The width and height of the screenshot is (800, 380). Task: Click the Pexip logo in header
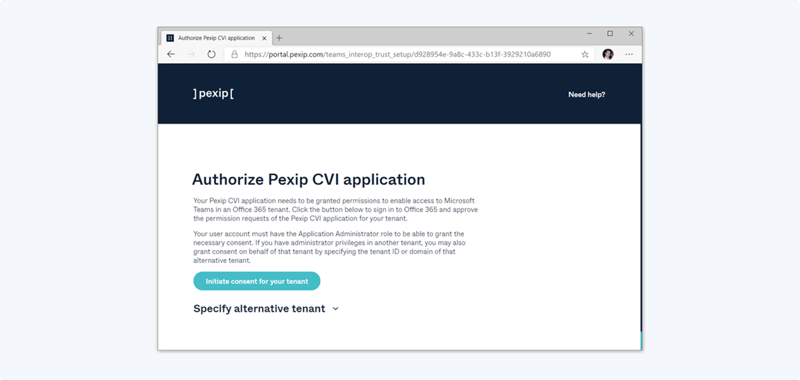[213, 94]
